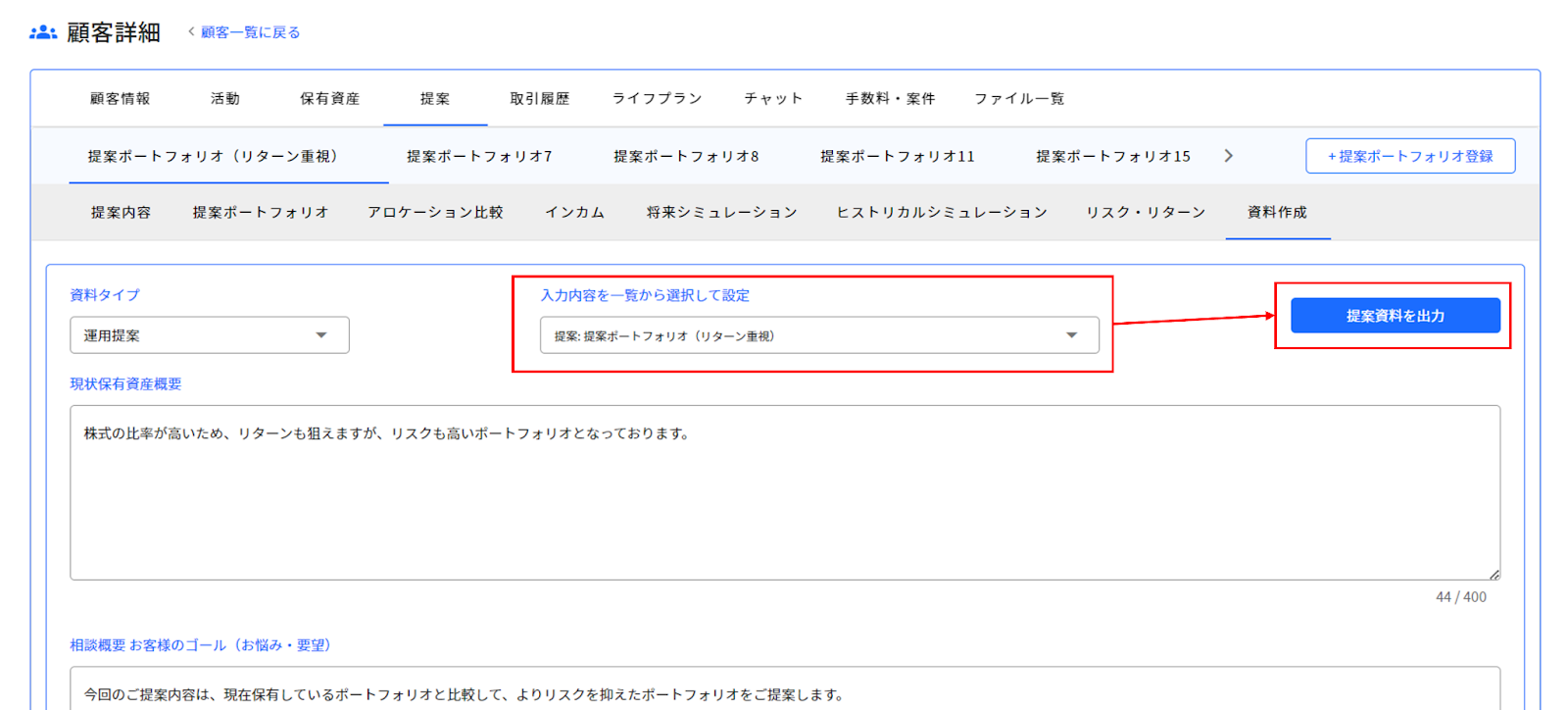
Task: Switch to the ライフプラン tab
Action: coord(658,98)
